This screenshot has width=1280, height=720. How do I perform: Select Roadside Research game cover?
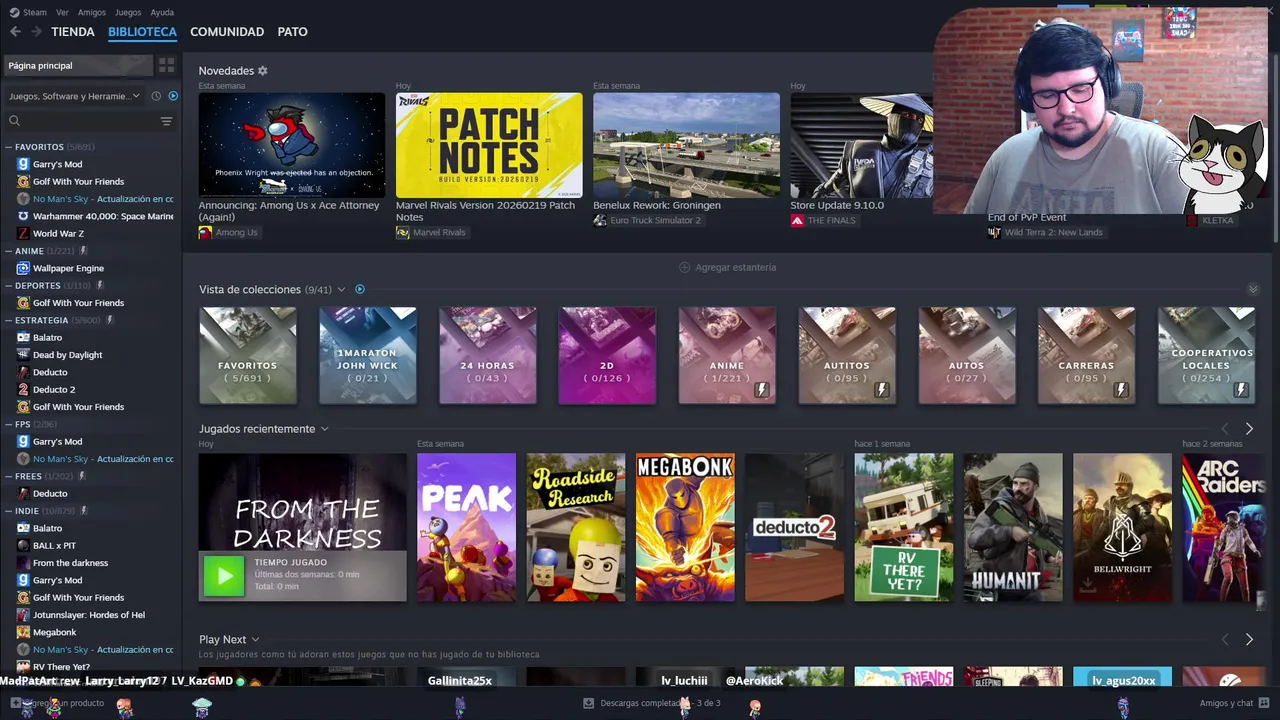576,528
